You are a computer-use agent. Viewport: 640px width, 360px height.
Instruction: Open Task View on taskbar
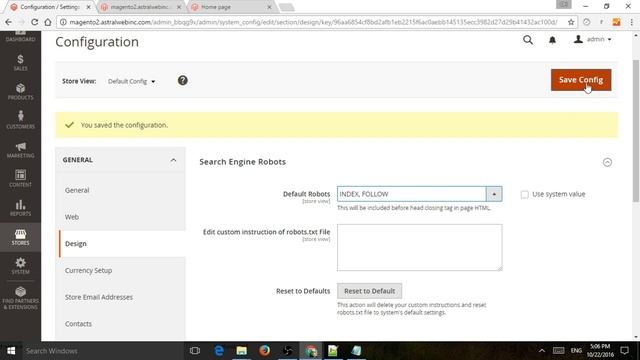[195, 351]
